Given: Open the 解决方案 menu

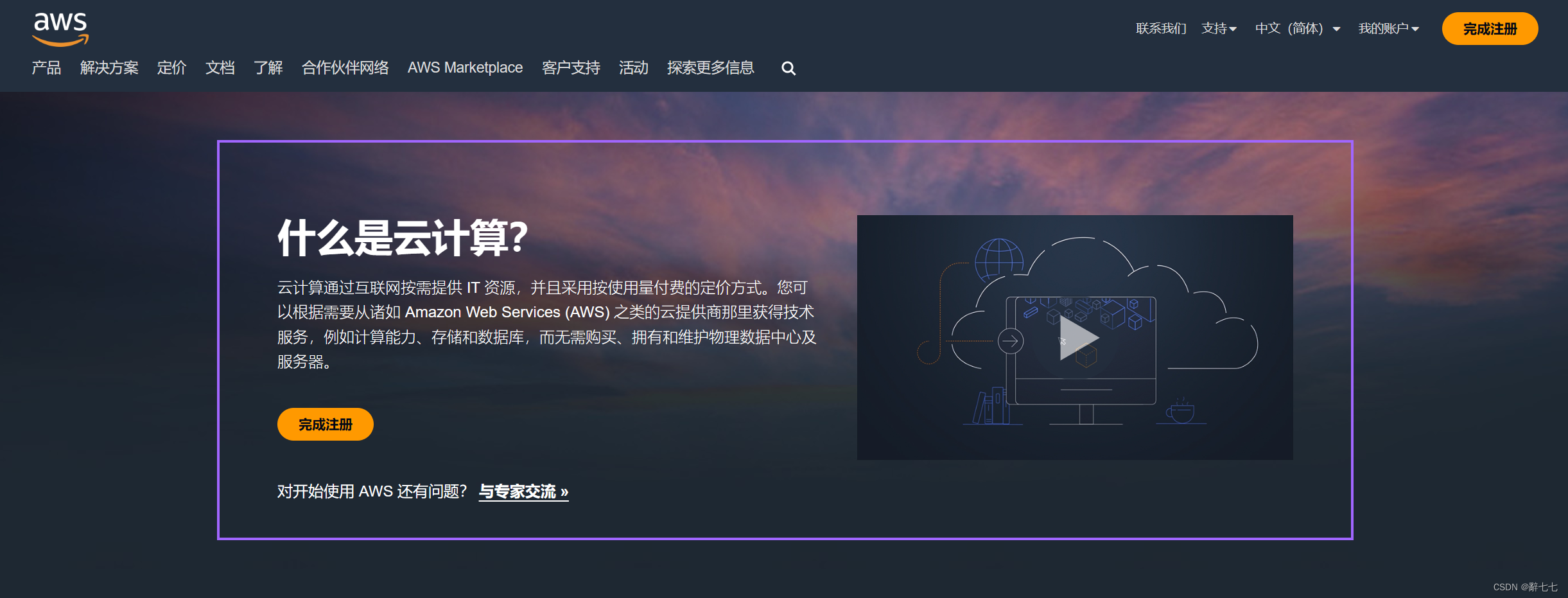Looking at the screenshot, I should click(x=109, y=68).
